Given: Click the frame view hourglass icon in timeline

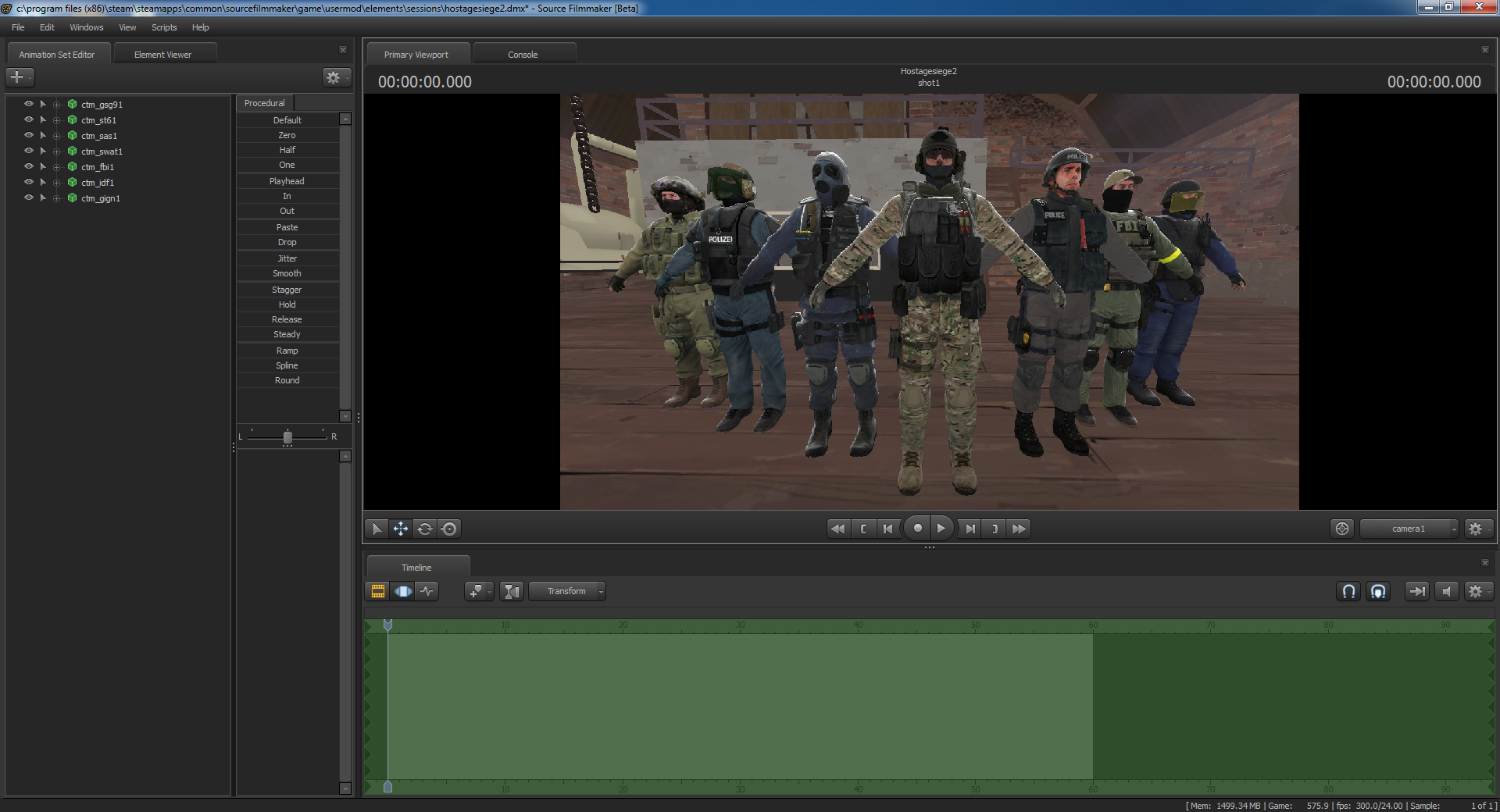Looking at the screenshot, I should point(512,591).
